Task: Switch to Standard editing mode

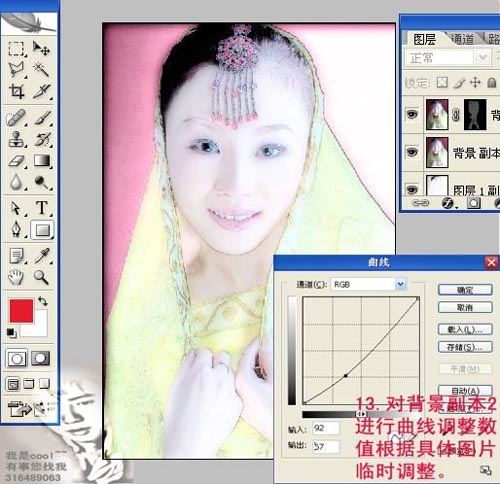Action: (x=16, y=358)
